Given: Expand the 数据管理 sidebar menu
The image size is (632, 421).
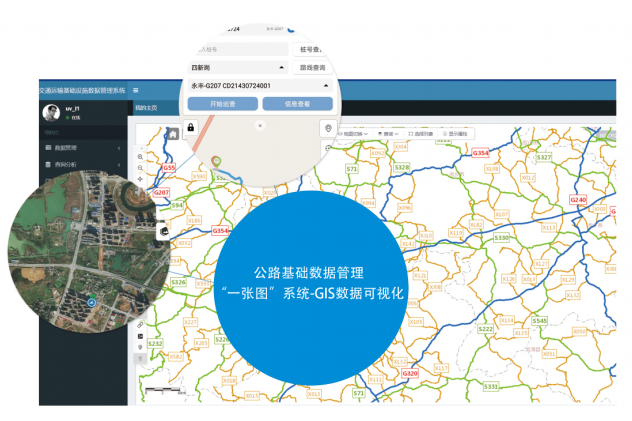Looking at the screenshot, I should (x=64, y=148).
